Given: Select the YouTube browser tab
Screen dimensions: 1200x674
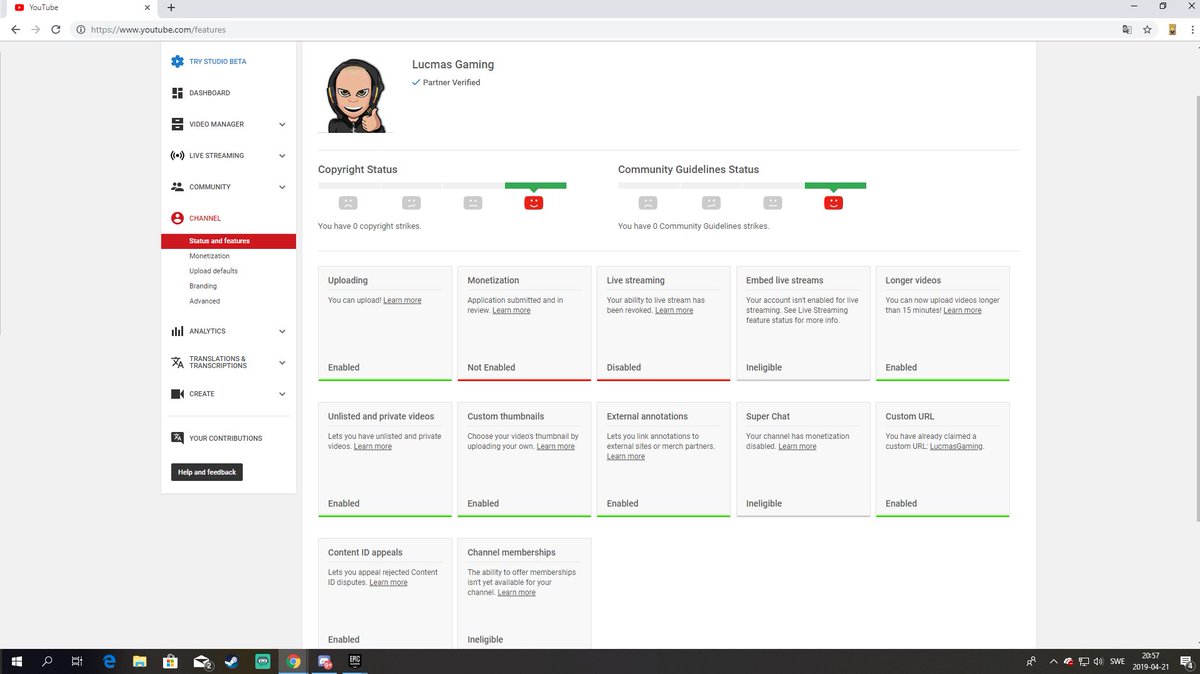Looking at the screenshot, I should [80, 7].
